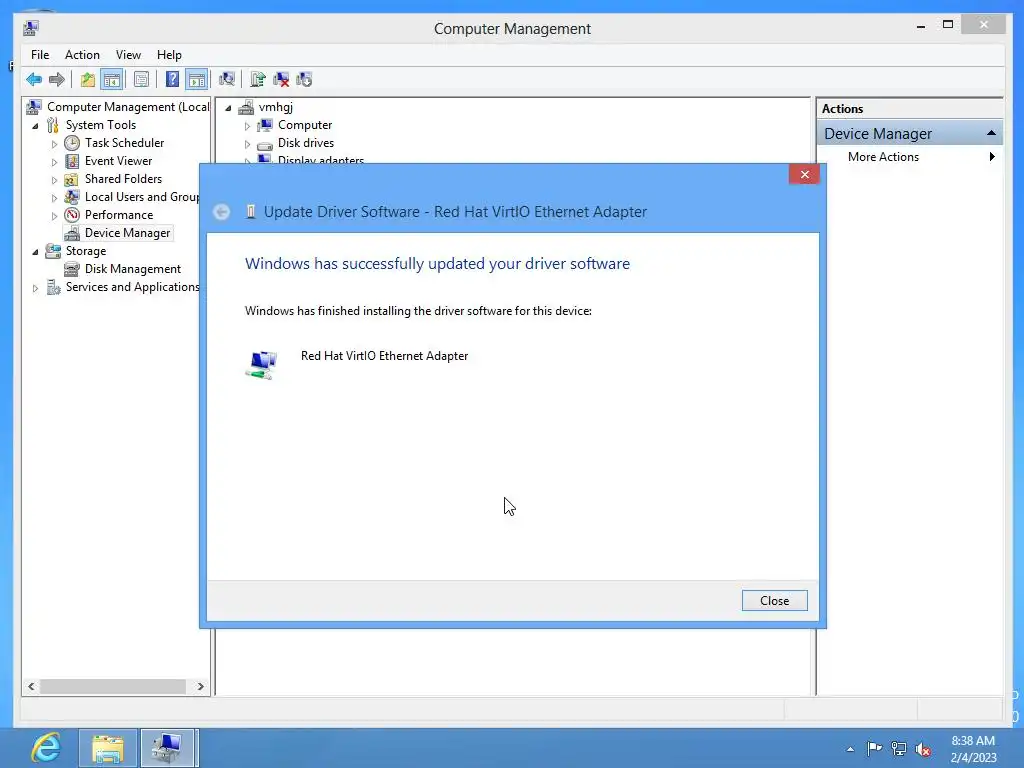Select Event Viewer tree item

tap(118, 161)
